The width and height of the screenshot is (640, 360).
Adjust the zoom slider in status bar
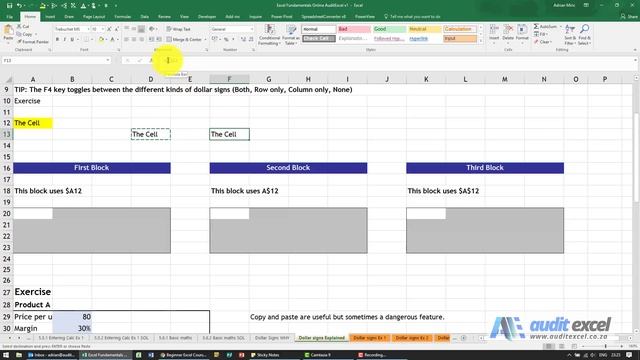click(605, 346)
